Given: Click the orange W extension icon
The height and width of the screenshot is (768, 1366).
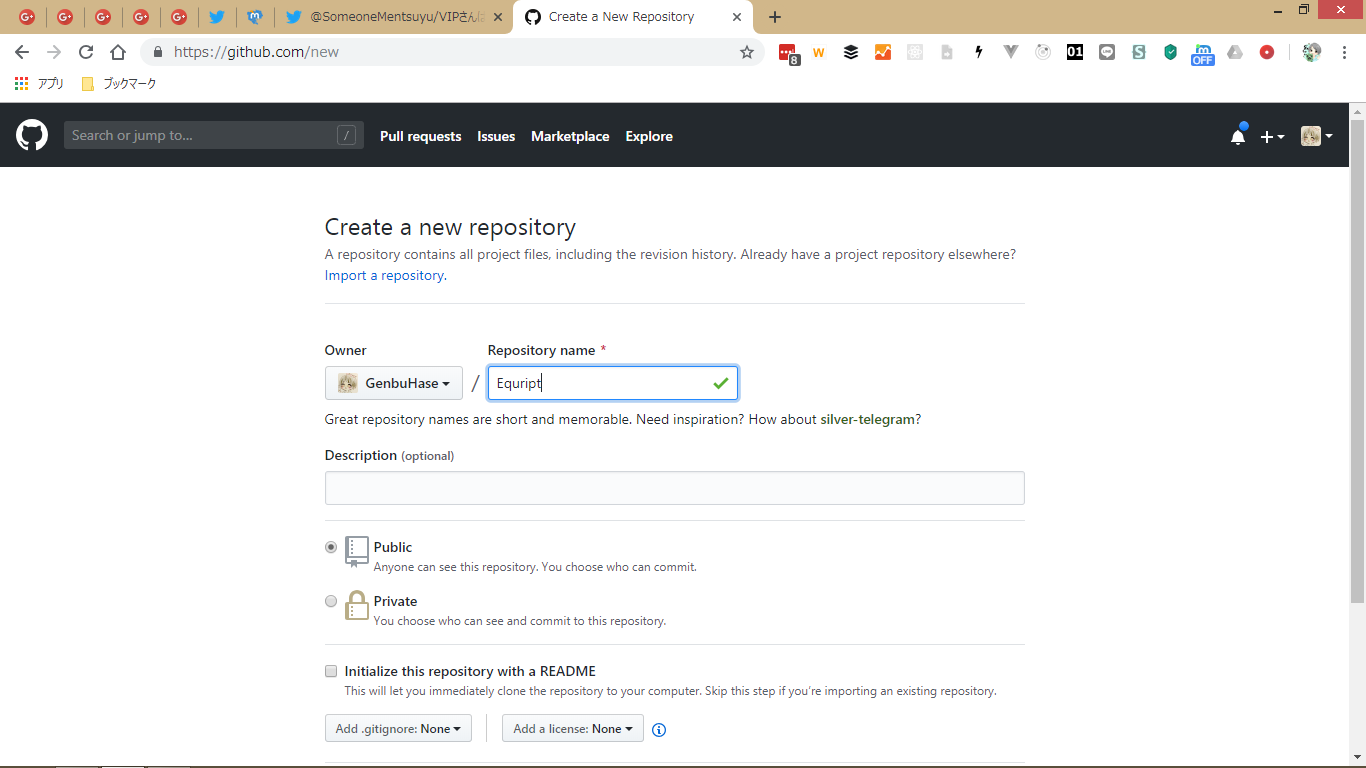Looking at the screenshot, I should (819, 52).
